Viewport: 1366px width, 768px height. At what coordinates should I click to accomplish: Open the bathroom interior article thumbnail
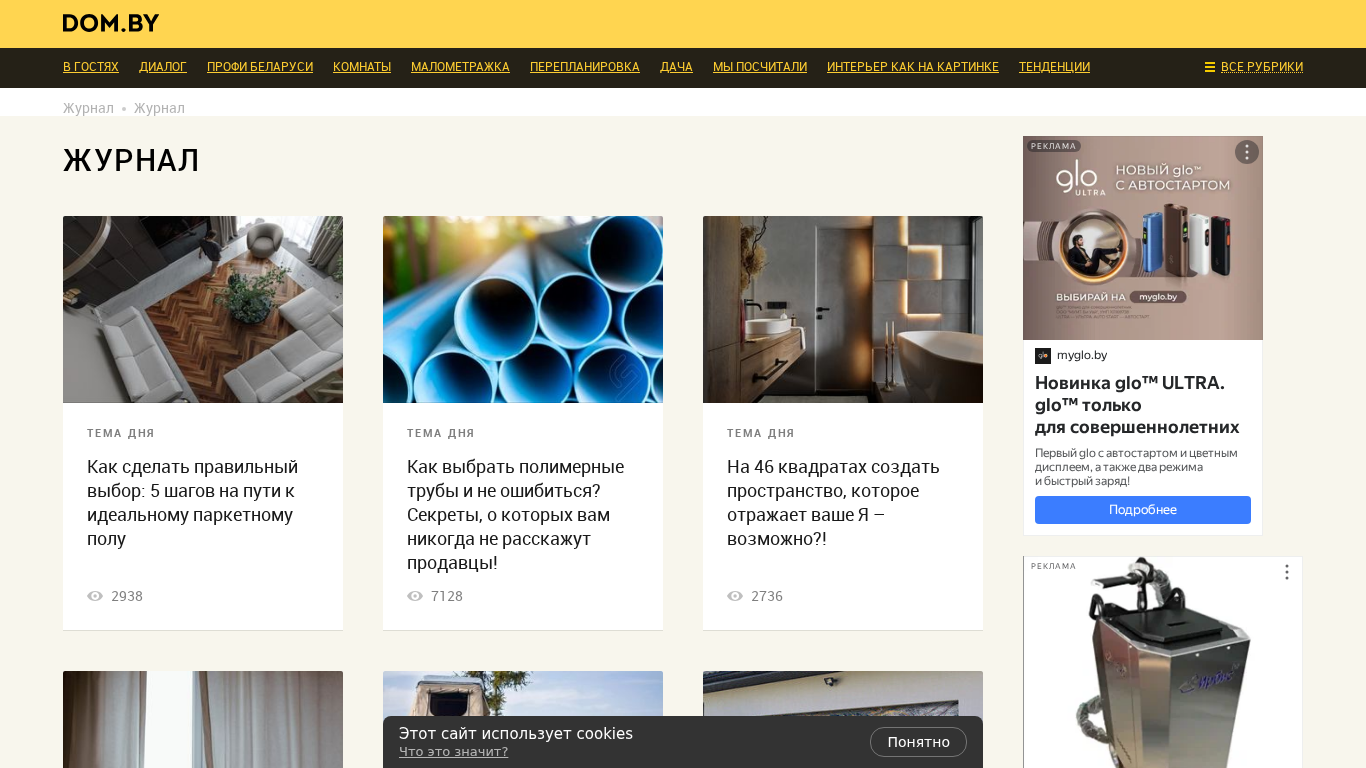click(843, 309)
